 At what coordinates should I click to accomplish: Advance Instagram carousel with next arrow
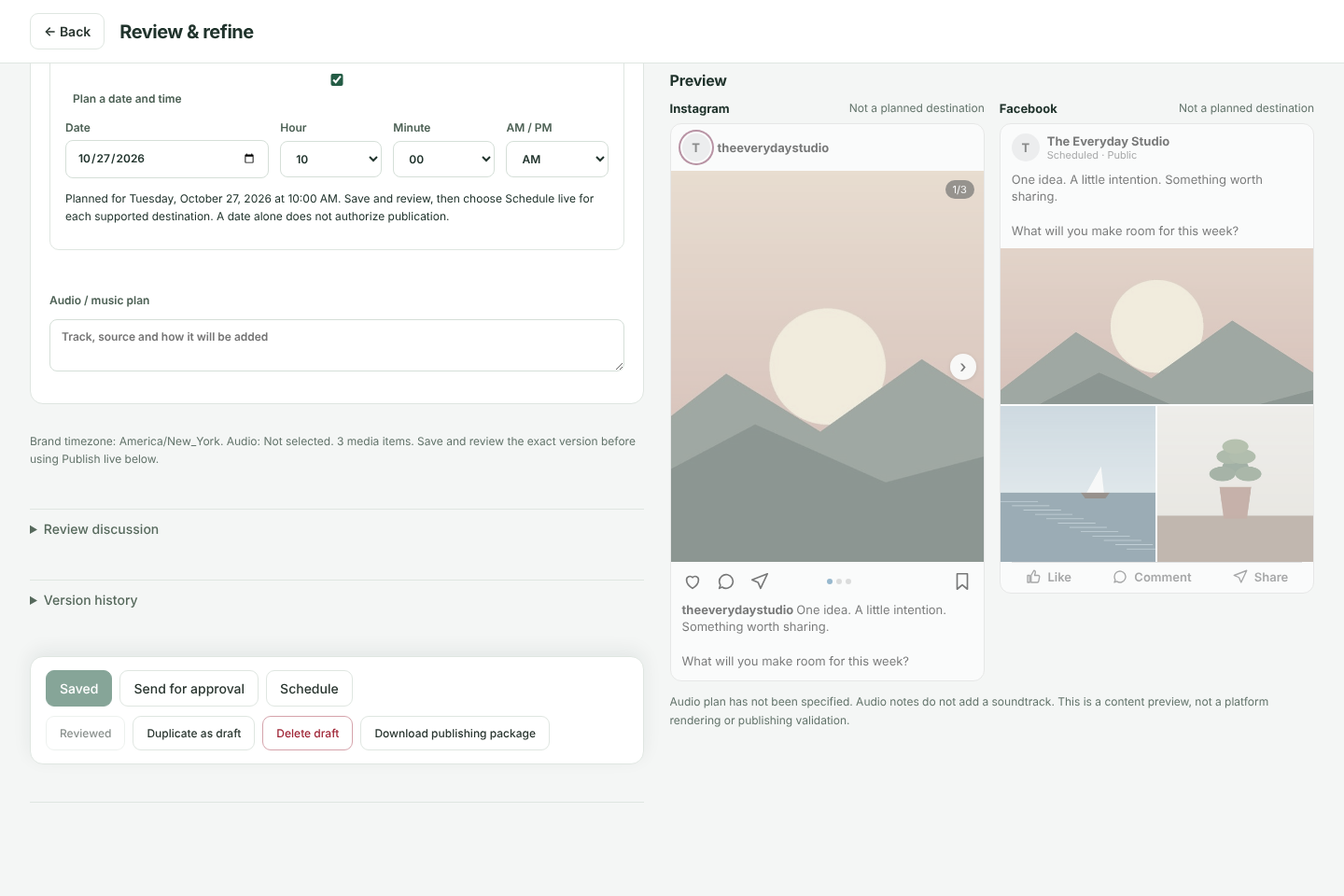click(x=963, y=367)
